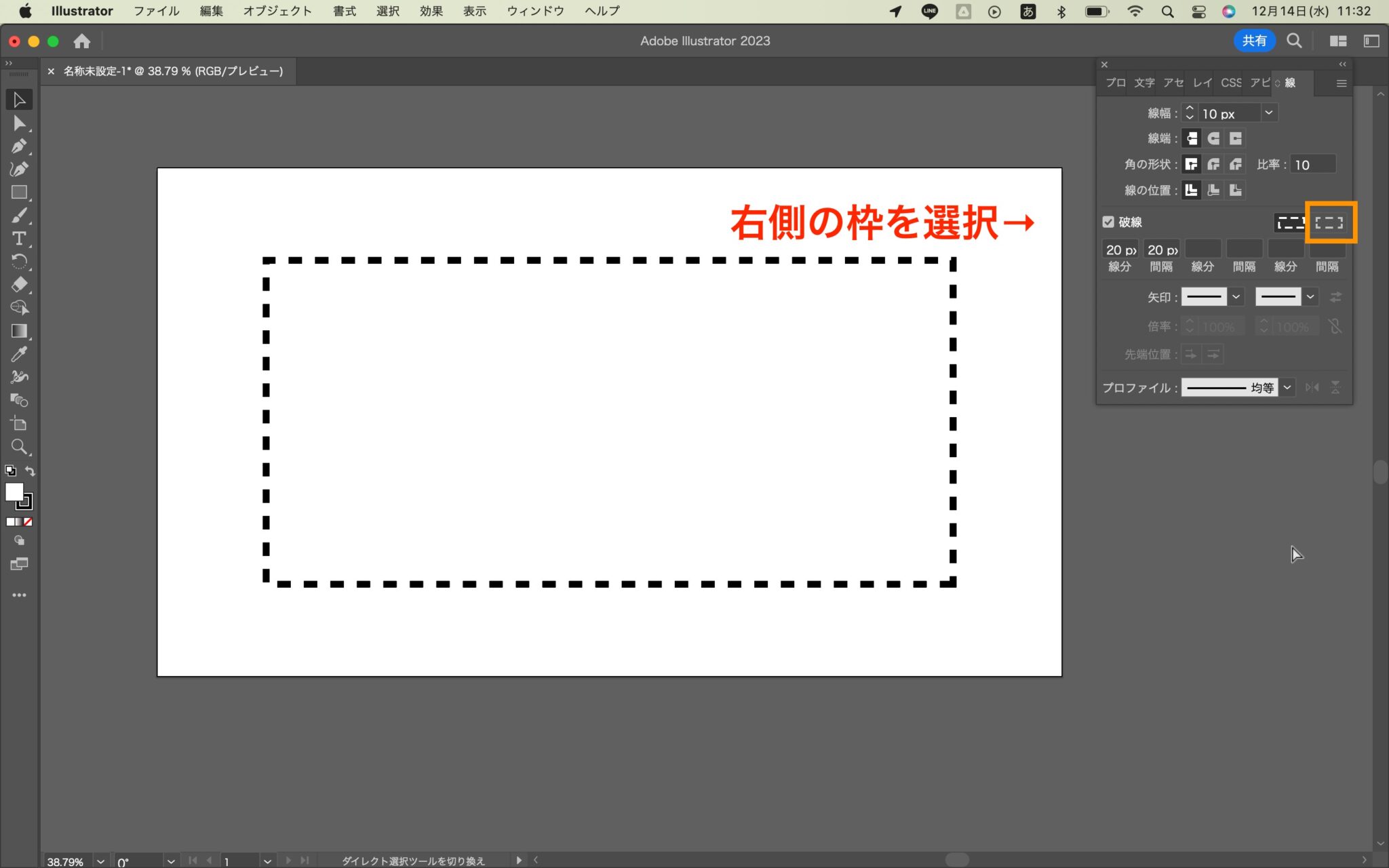Open the オブジェクト menu
The height and width of the screenshot is (868, 1389).
[x=277, y=11]
